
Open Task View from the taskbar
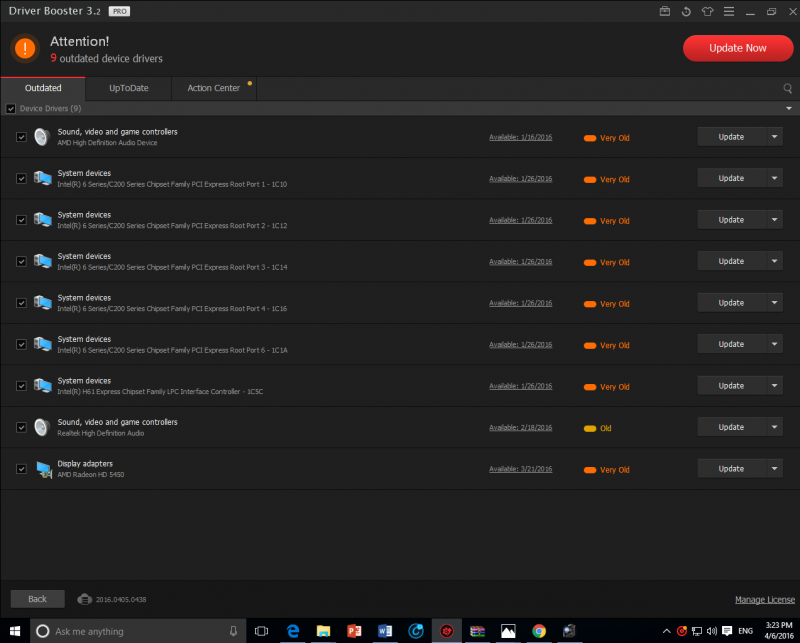[261, 631]
